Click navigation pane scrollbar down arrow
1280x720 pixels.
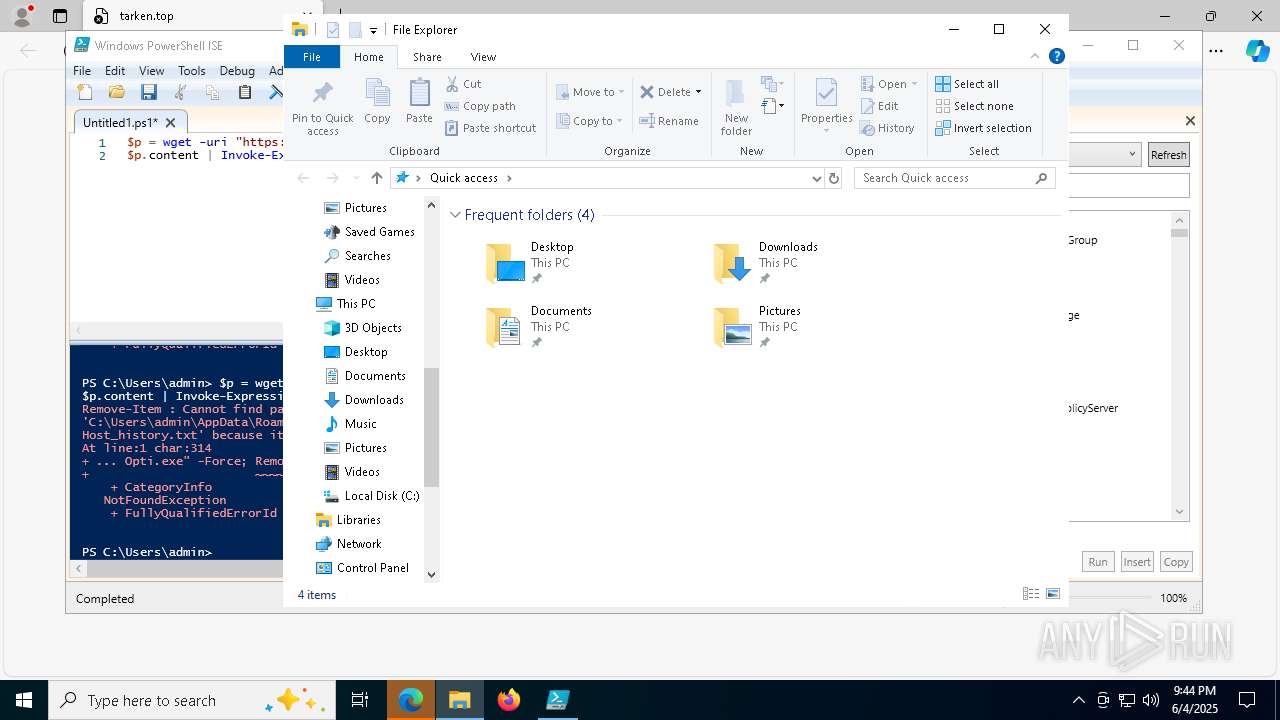[432, 574]
